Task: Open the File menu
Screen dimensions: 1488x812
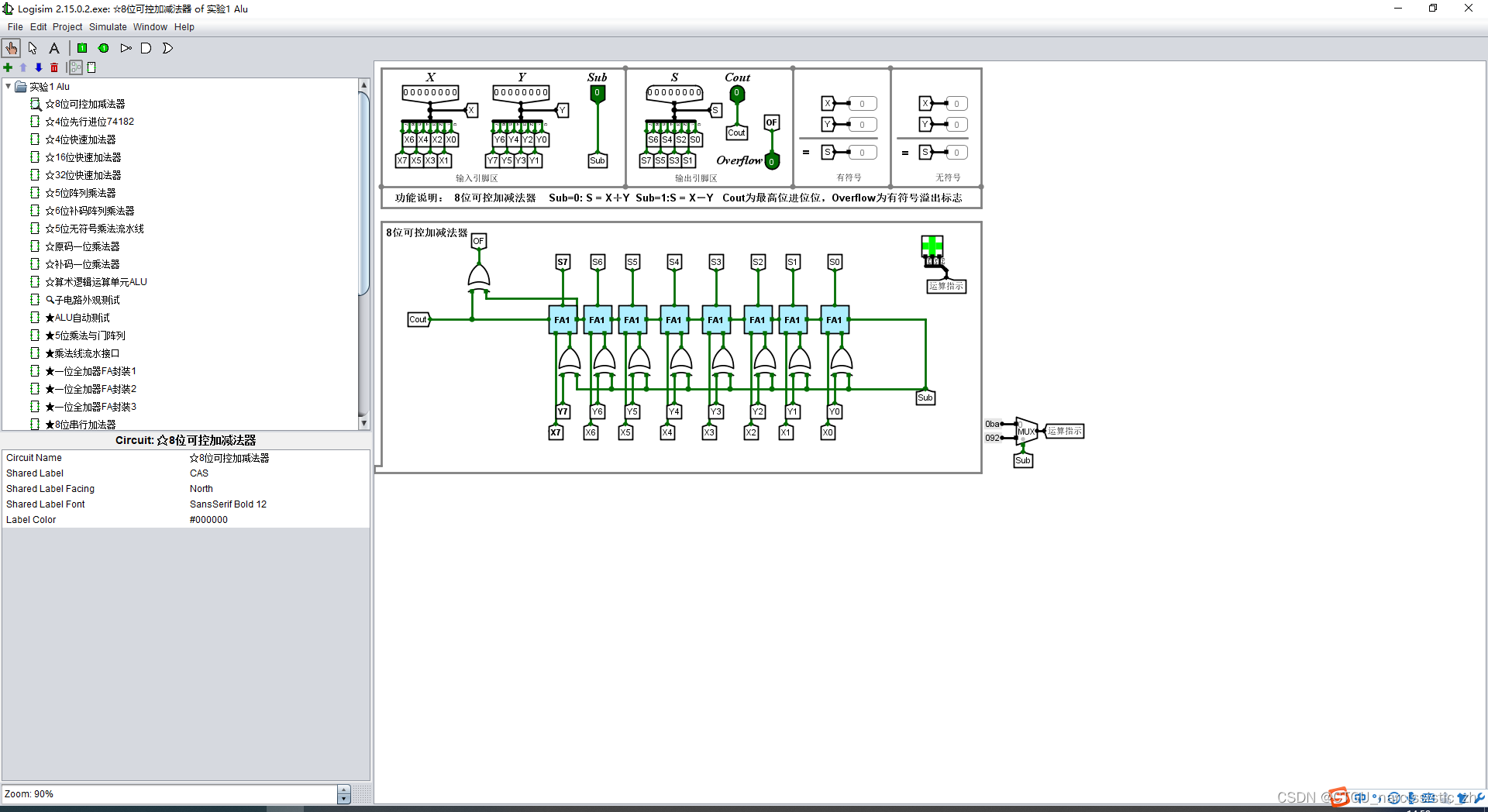Action: 15,27
